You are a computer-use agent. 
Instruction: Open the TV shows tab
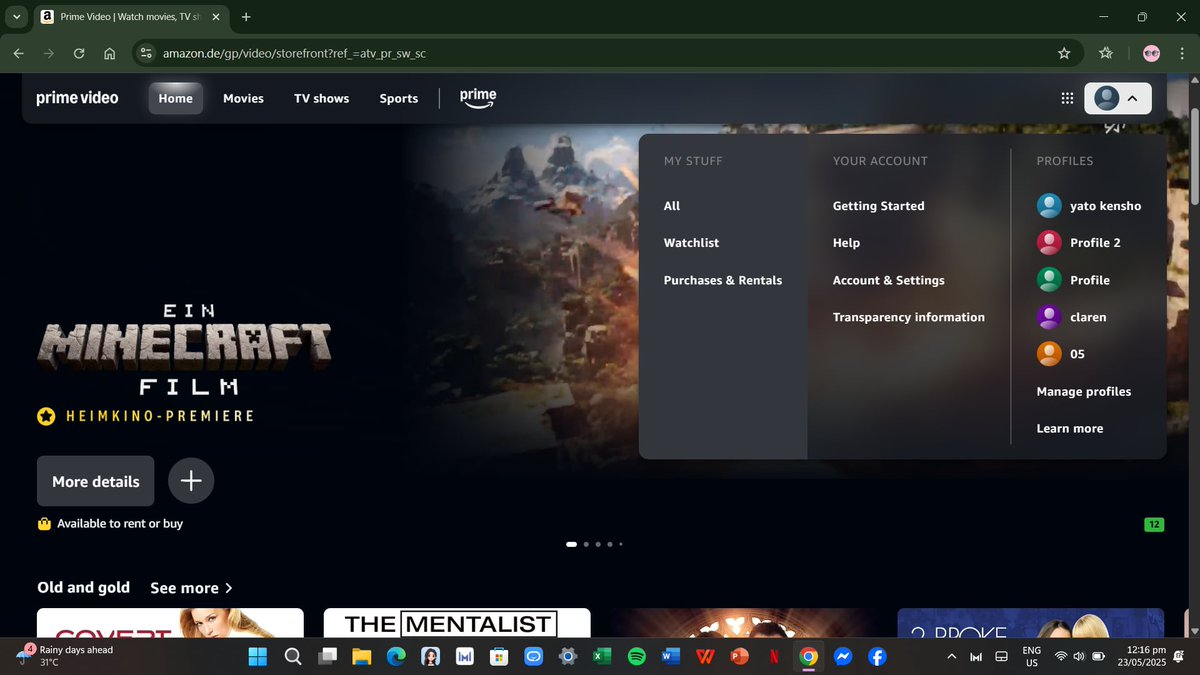point(321,98)
